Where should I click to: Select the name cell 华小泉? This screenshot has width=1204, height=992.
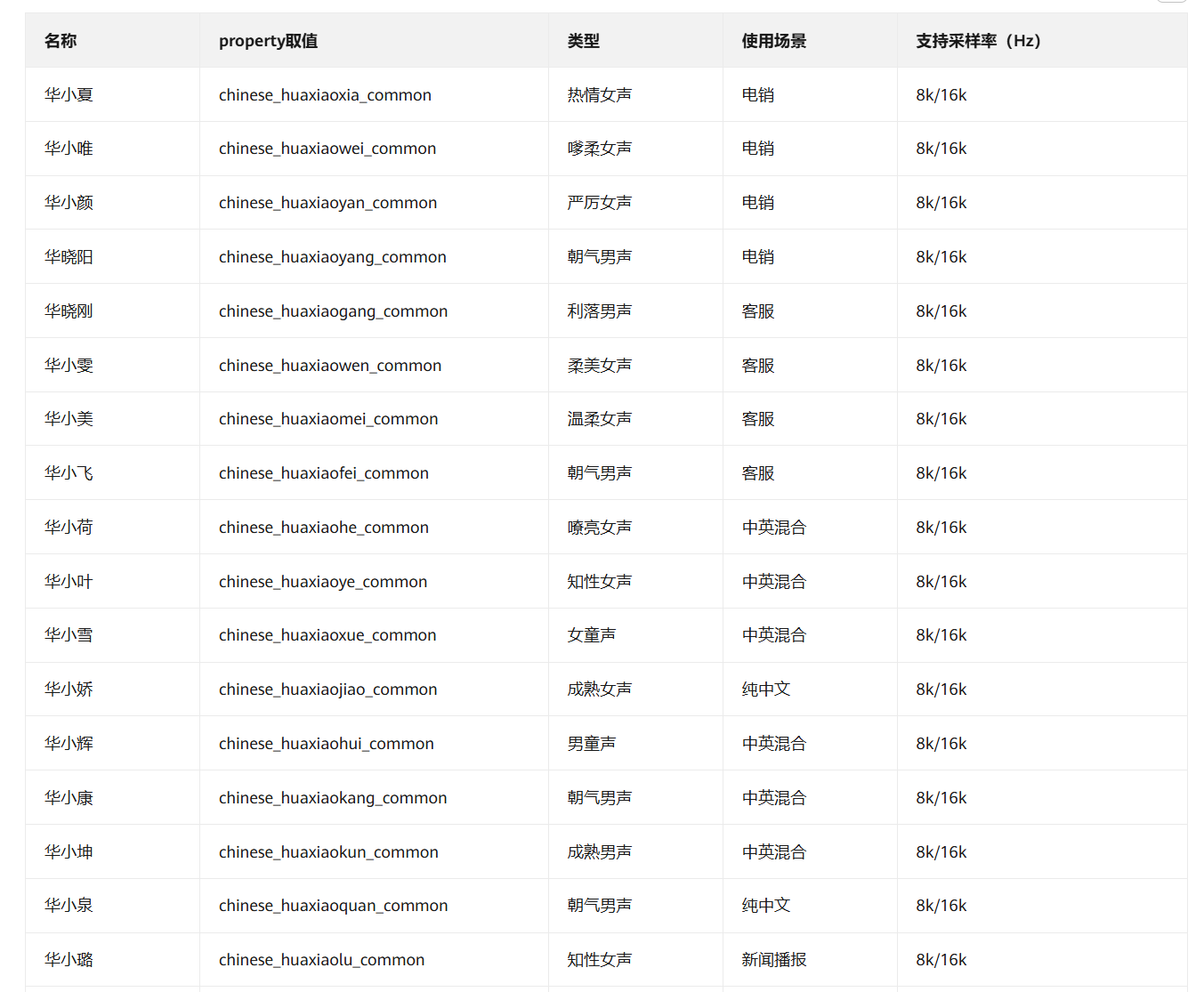pos(69,906)
